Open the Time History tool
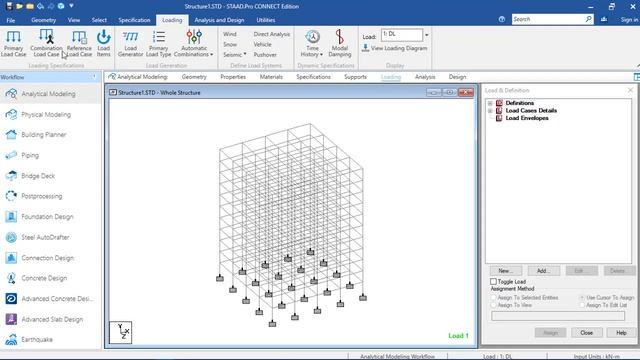The image size is (640, 360). (312, 43)
